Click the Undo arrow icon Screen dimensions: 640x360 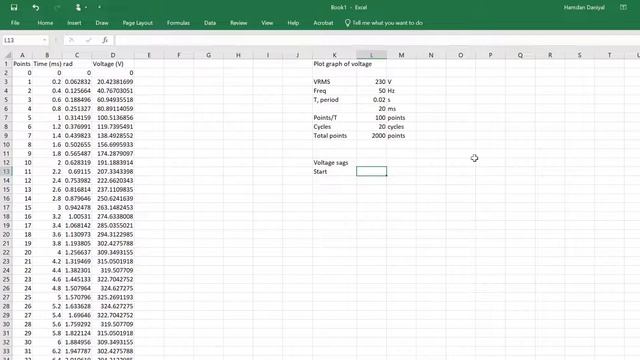(36, 7)
